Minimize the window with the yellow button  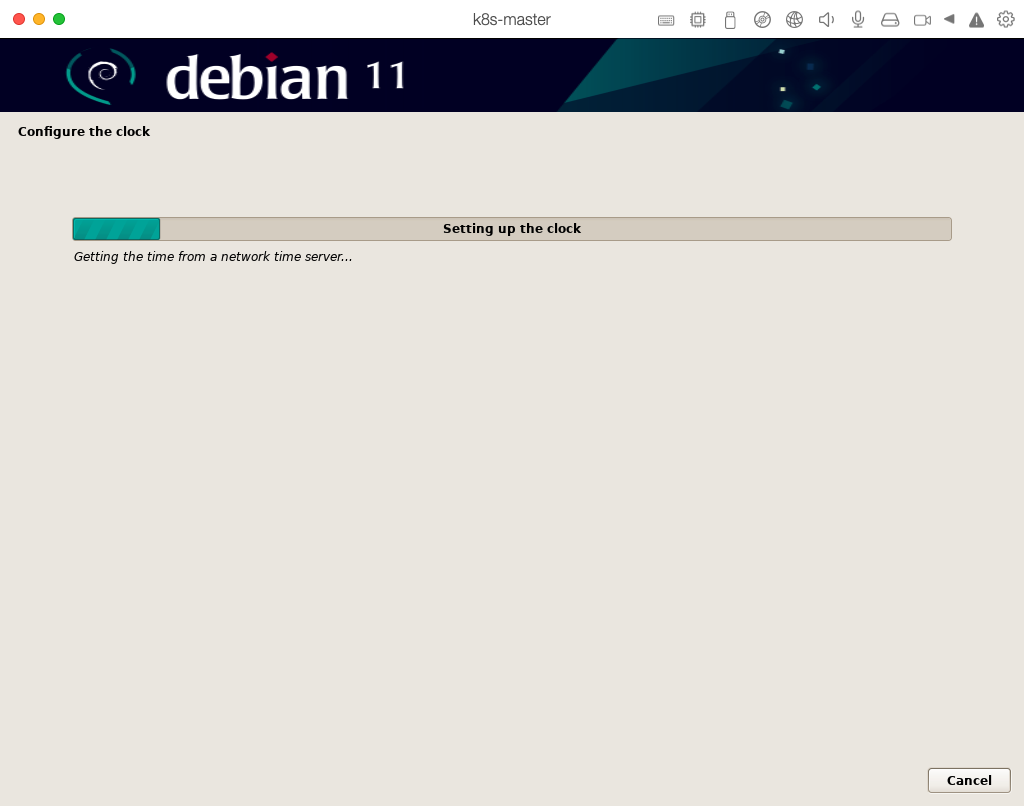point(39,19)
